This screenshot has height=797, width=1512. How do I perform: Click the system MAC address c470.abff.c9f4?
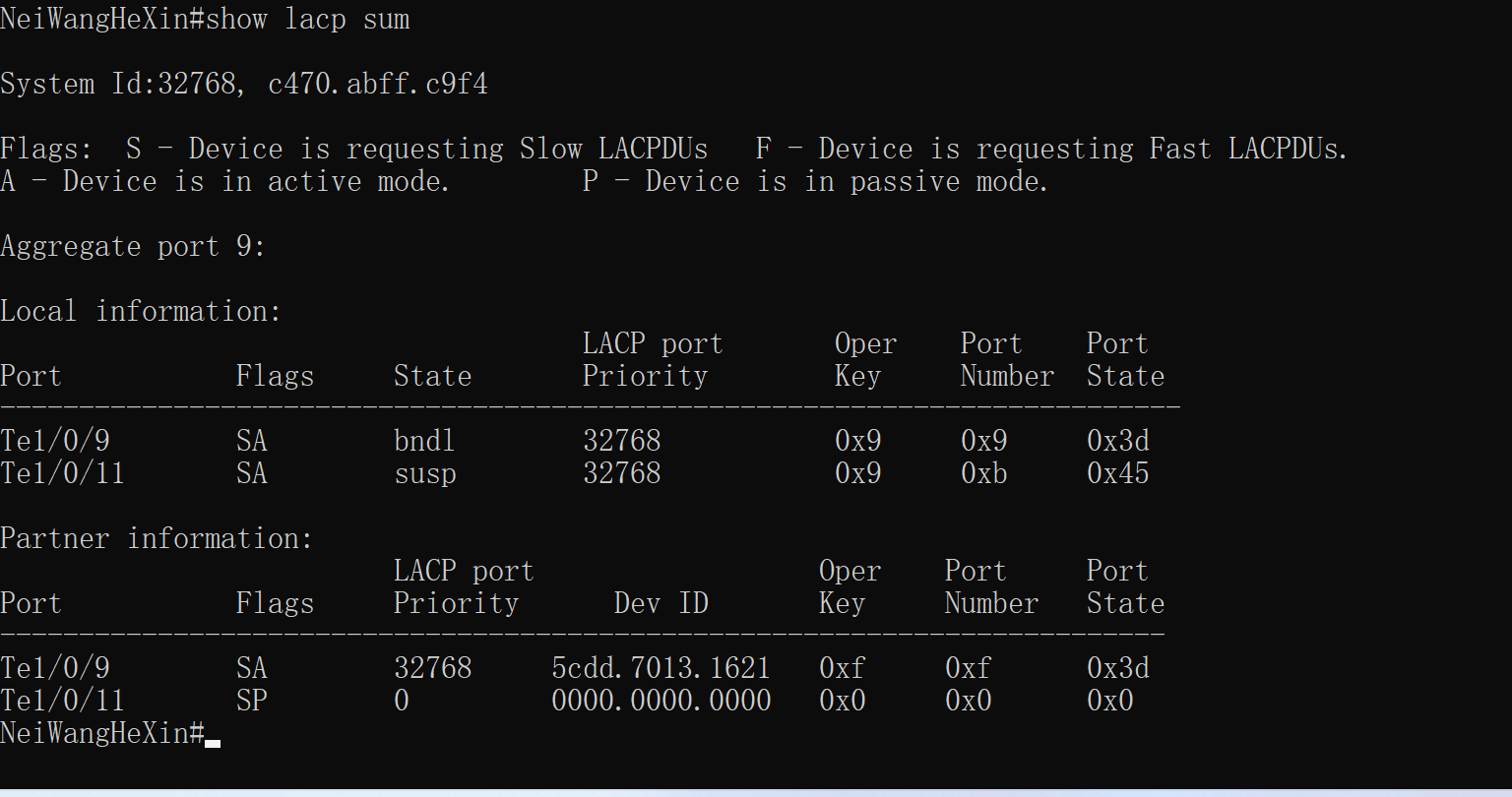(378, 85)
